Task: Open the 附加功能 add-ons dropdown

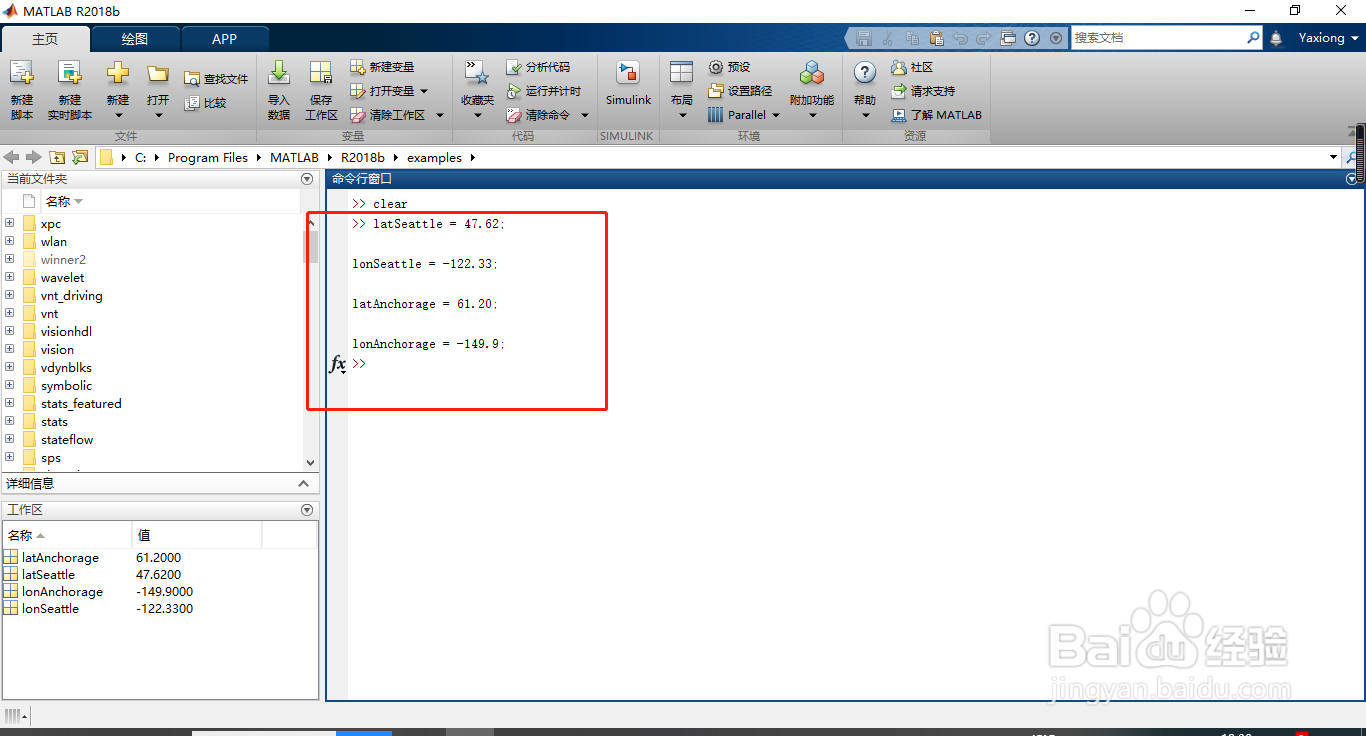Action: (811, 115)
